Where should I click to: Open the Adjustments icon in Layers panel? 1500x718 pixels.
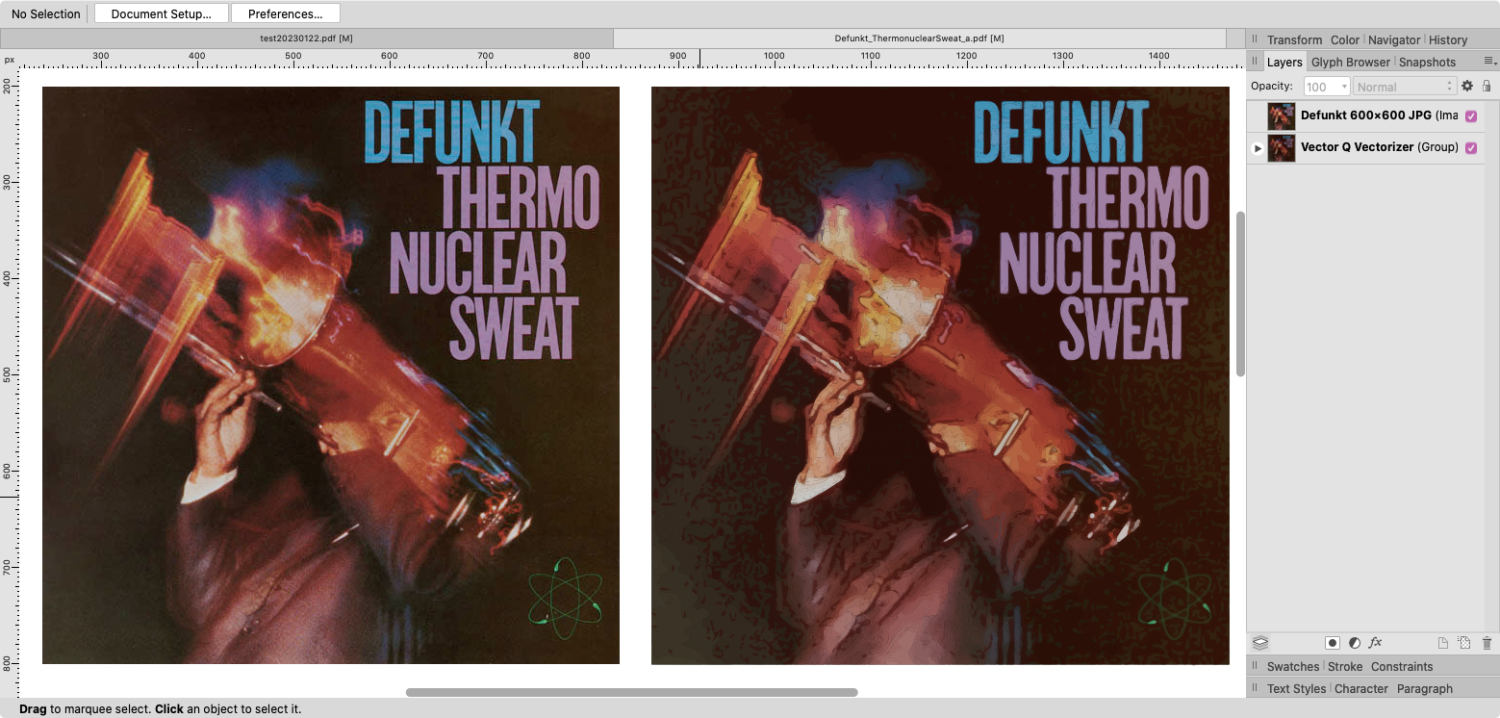pos(1355,643)
